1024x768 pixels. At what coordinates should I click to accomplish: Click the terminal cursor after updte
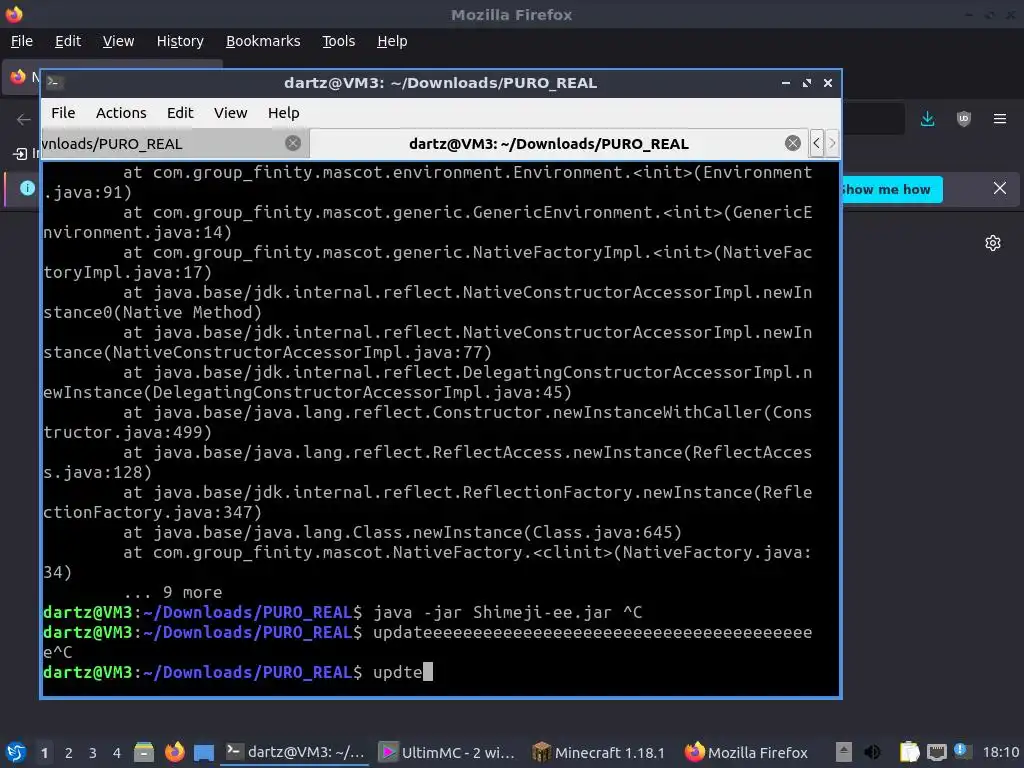(428, 672)
